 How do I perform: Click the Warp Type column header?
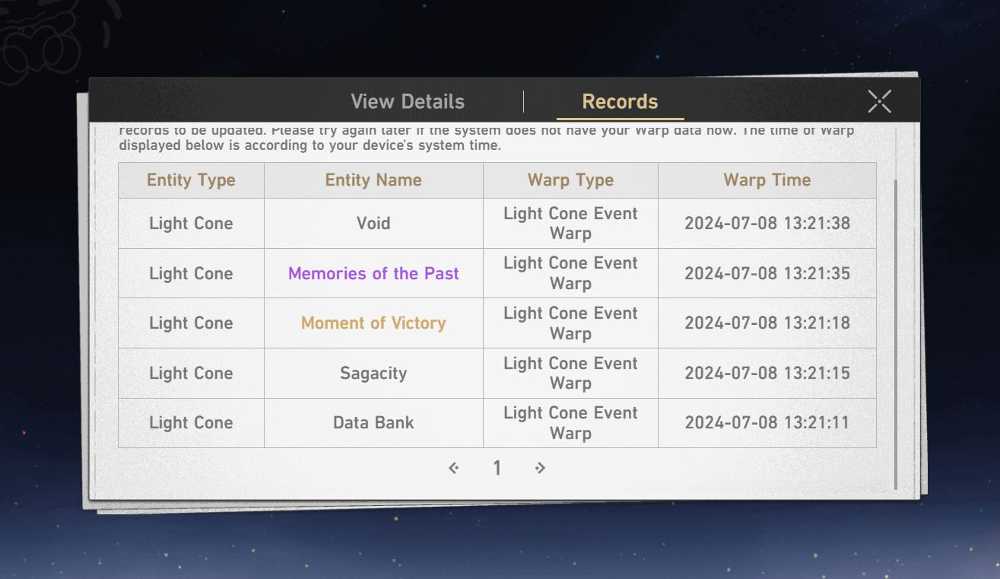pyautogui.click(x=571, y=180)
